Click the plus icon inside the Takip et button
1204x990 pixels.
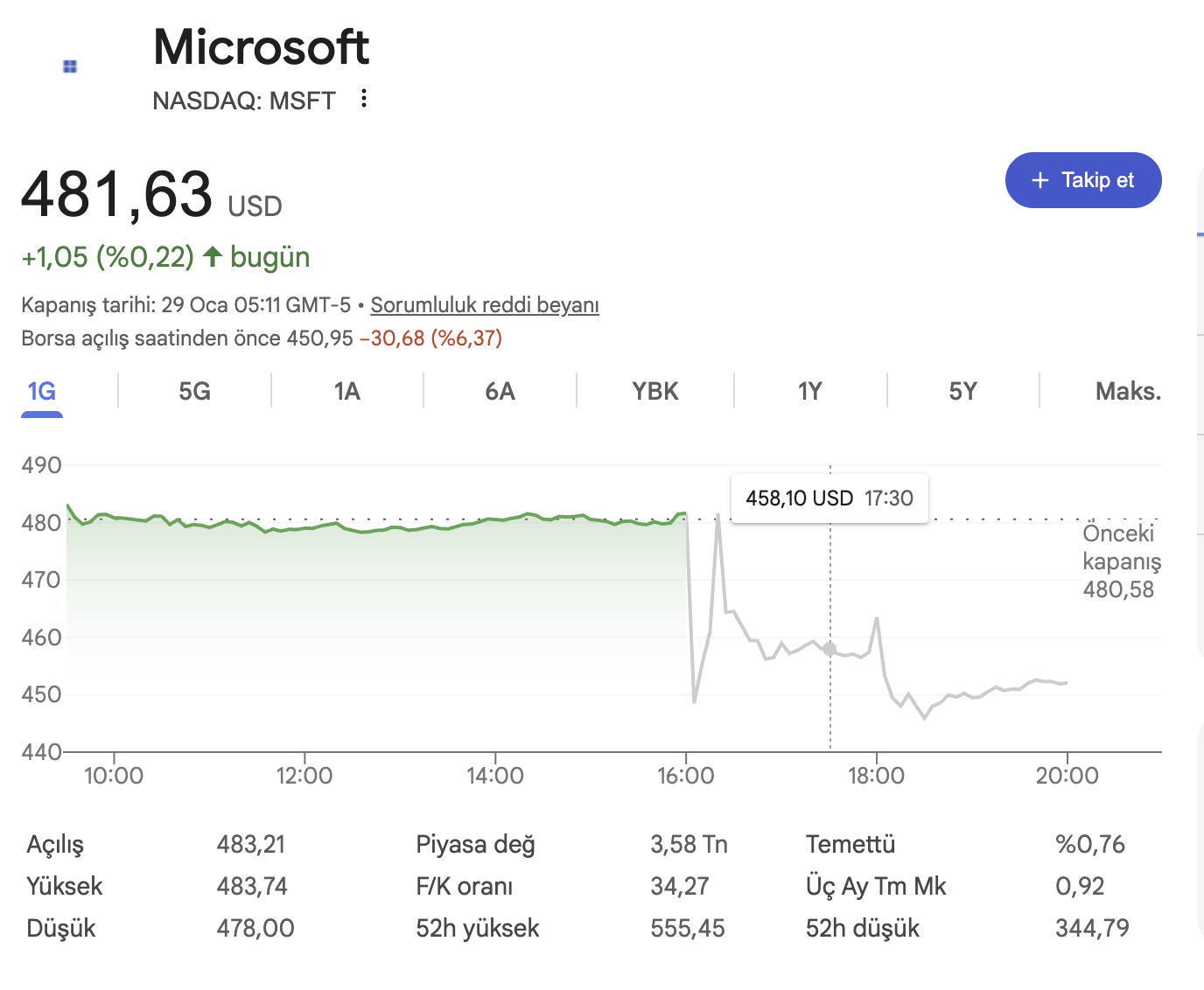click(x=1039, y=180)
